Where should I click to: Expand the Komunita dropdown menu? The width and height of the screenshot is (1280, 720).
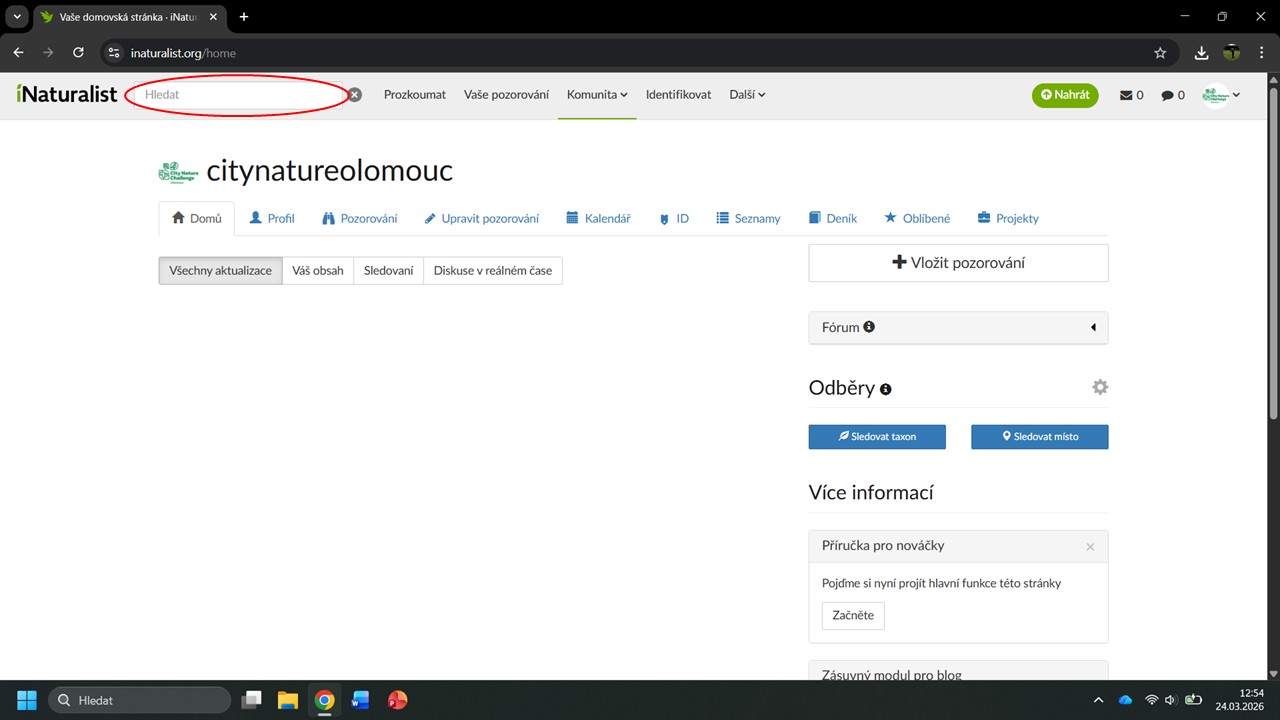tap(597, 95)
